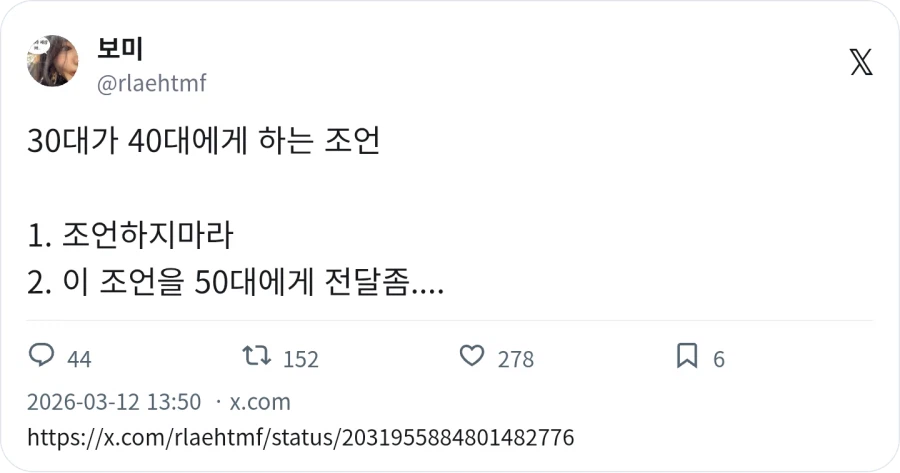Click the like count 278
This screenshot has height=473, width=900.
tap(515, 359)
